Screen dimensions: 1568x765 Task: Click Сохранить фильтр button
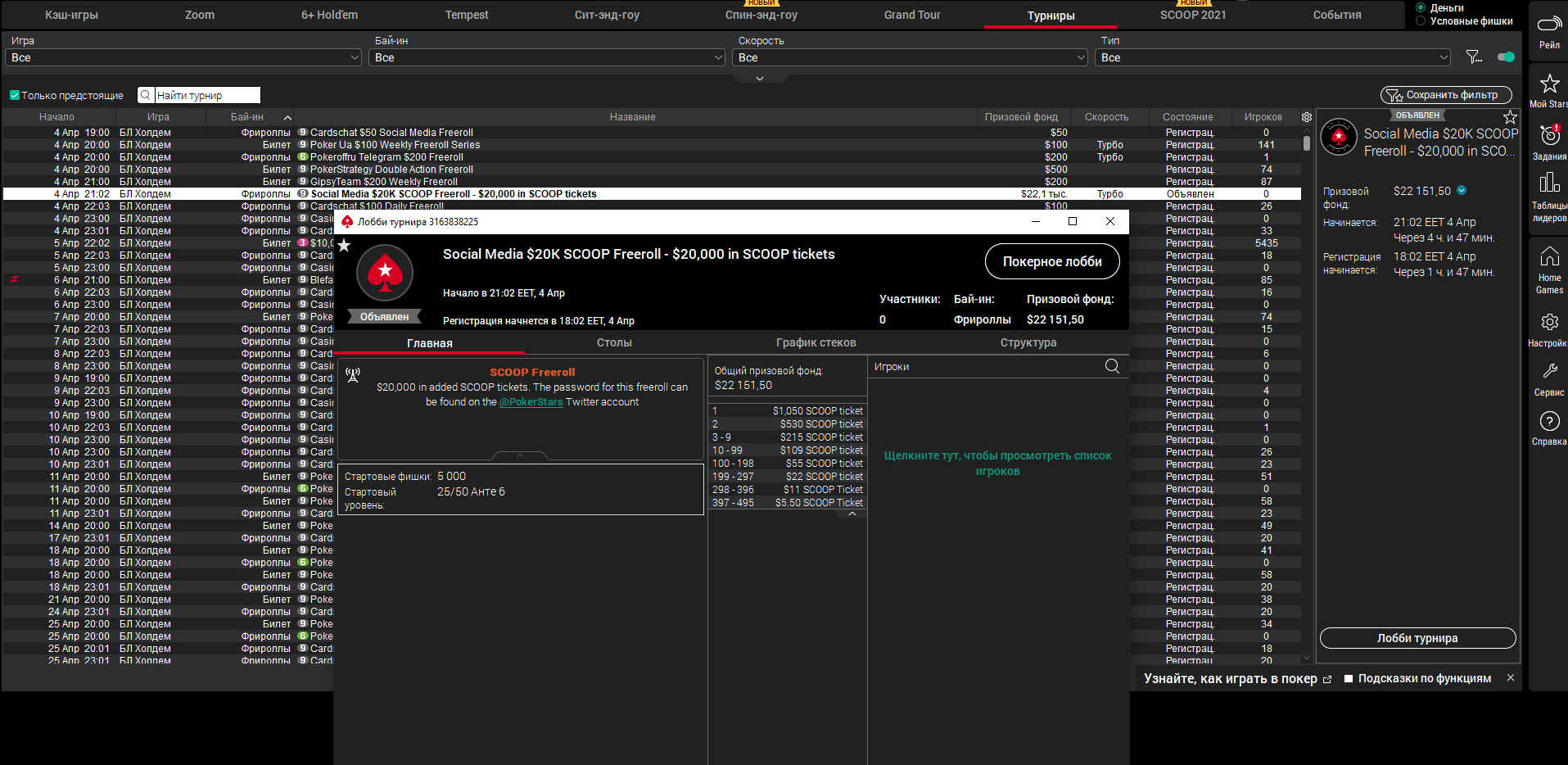click(1446, 95)
